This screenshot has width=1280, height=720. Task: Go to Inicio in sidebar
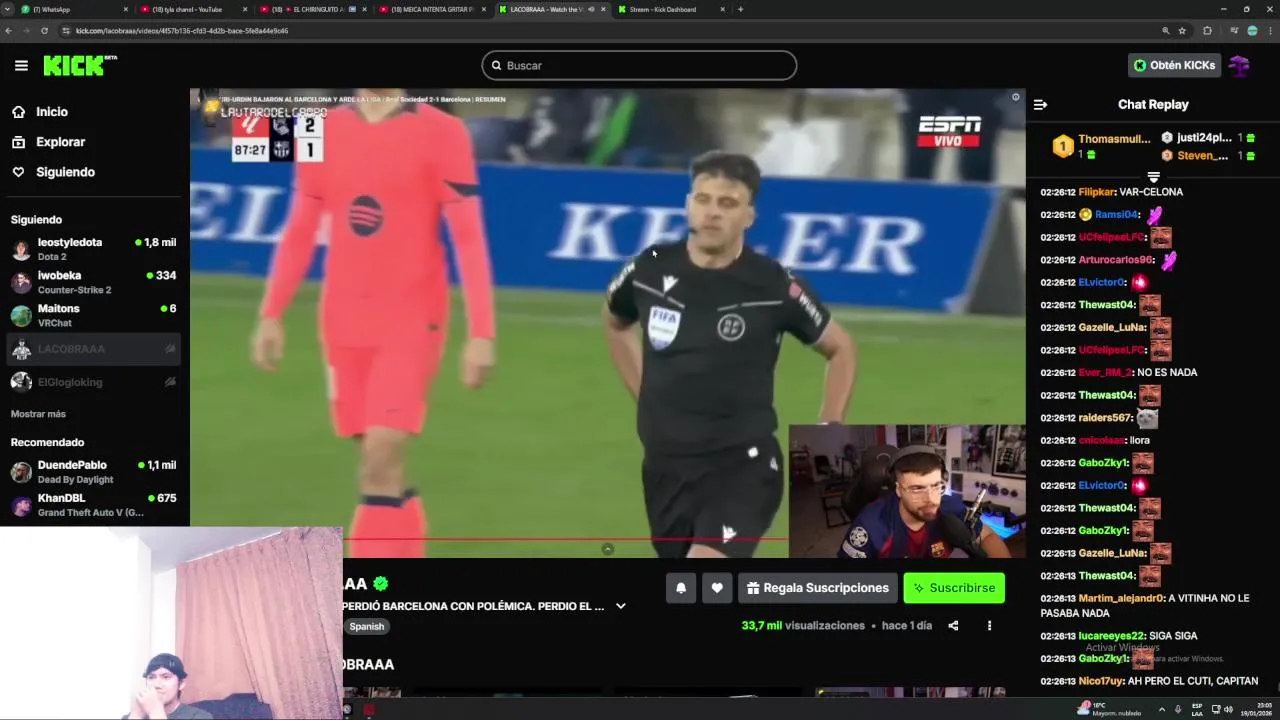tap(40, 112)
